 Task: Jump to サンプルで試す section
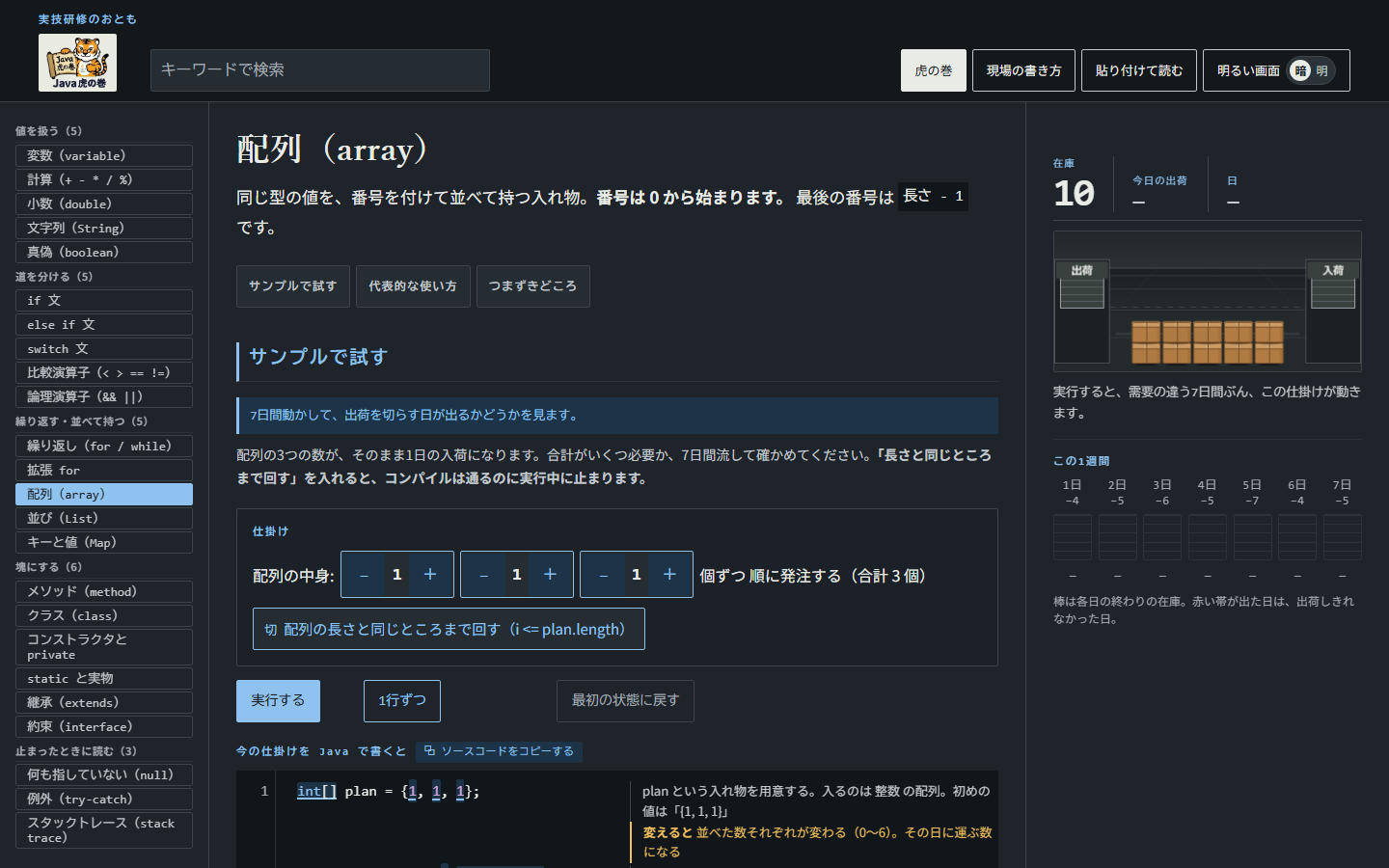(293, 286)
